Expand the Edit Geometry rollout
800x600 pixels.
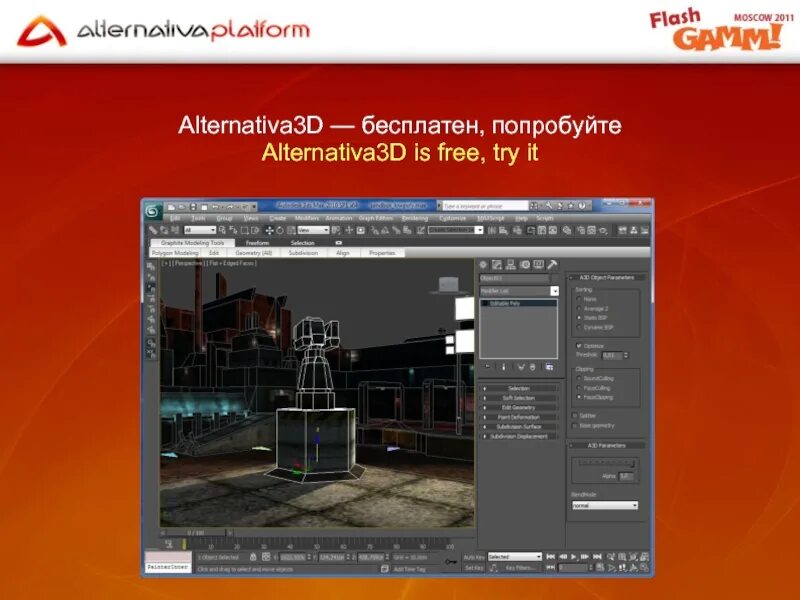[519, 408]
